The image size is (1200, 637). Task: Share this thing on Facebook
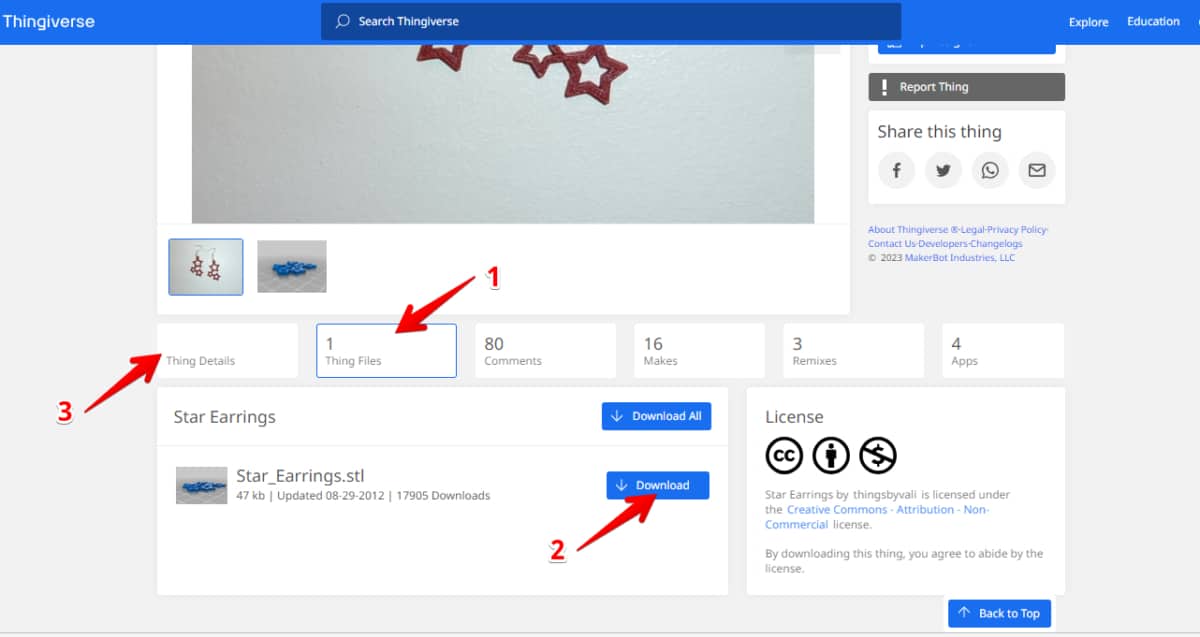(897, 170)
